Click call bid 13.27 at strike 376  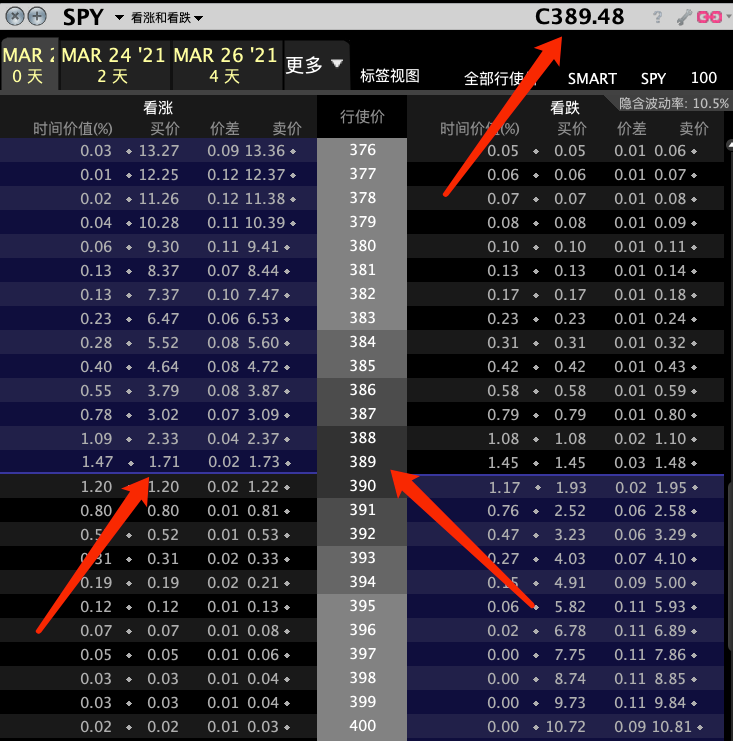coord(159,151)
